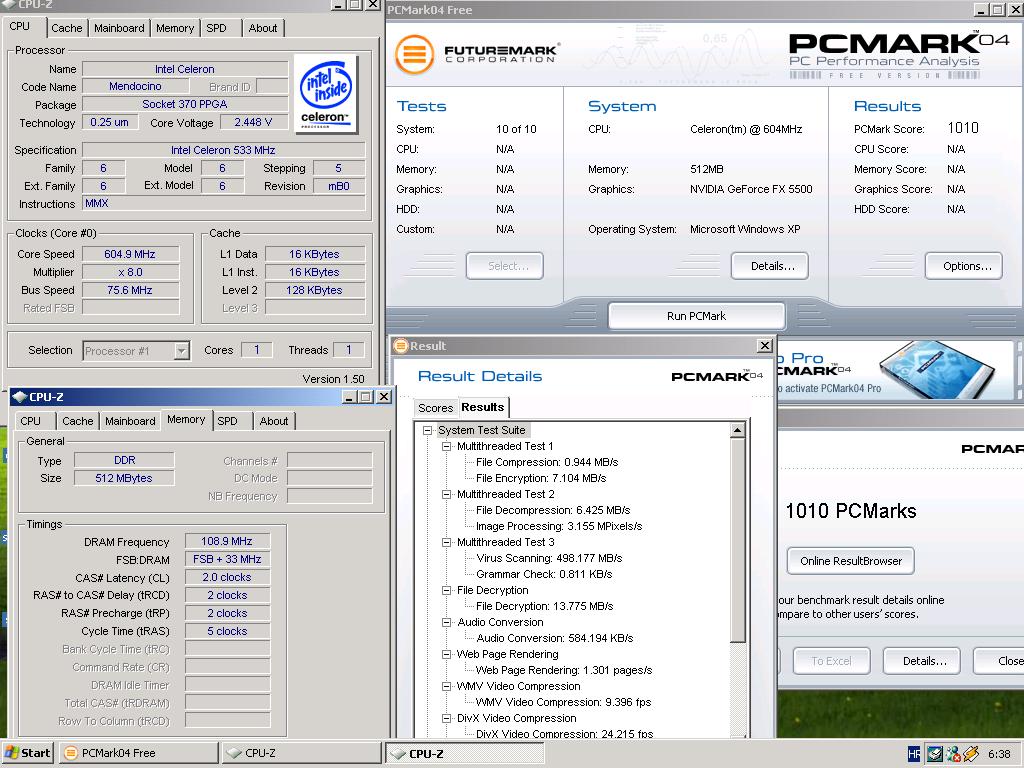Image resolution: width=1024 pixels, height=768 pixels.
Task: Open Results Options in PCMark04
Action: [964, 266]
